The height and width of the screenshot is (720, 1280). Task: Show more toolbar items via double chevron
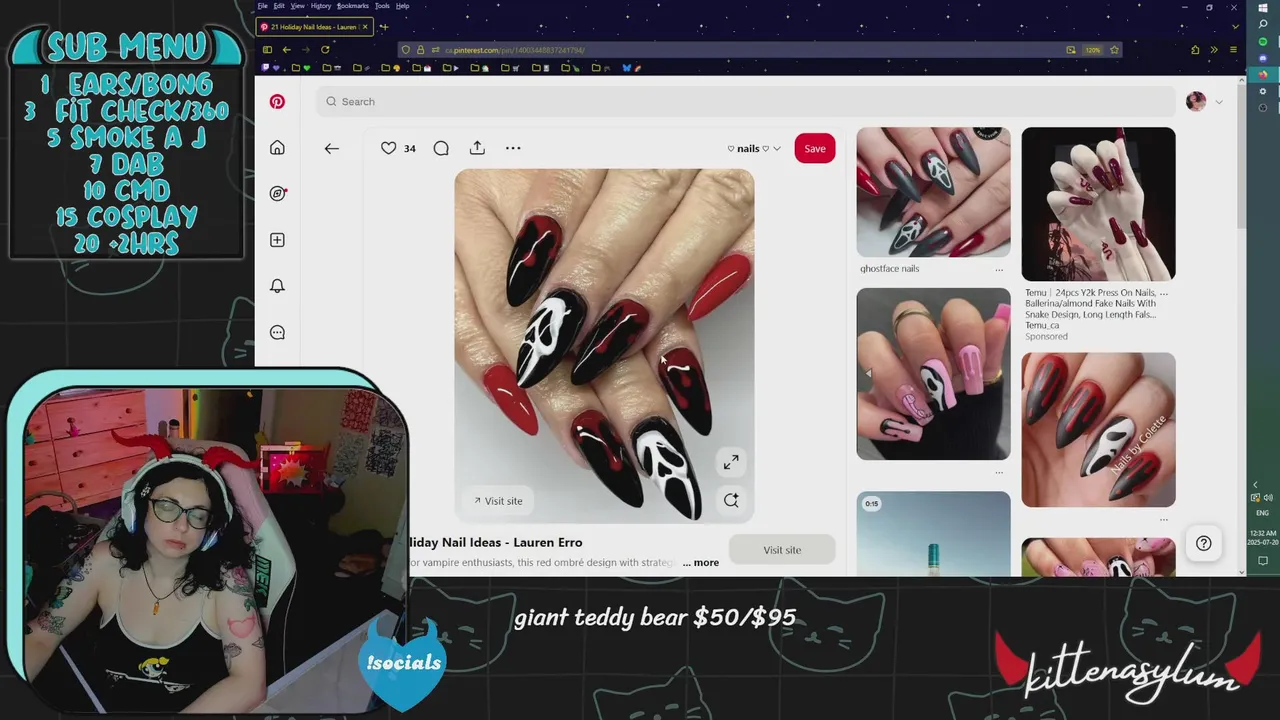point(1214,50)
